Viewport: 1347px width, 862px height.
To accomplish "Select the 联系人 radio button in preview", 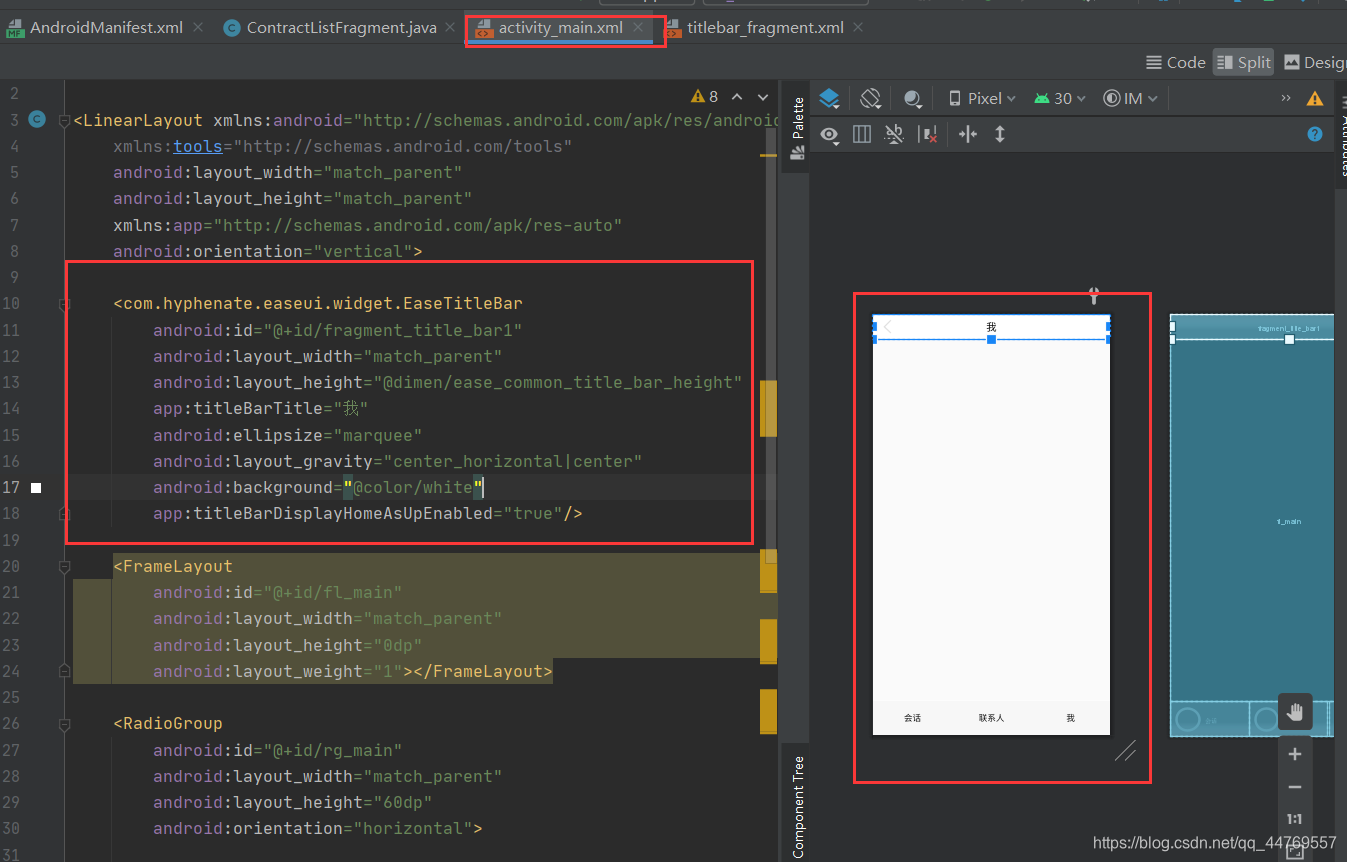I will [x=991, y=718].
